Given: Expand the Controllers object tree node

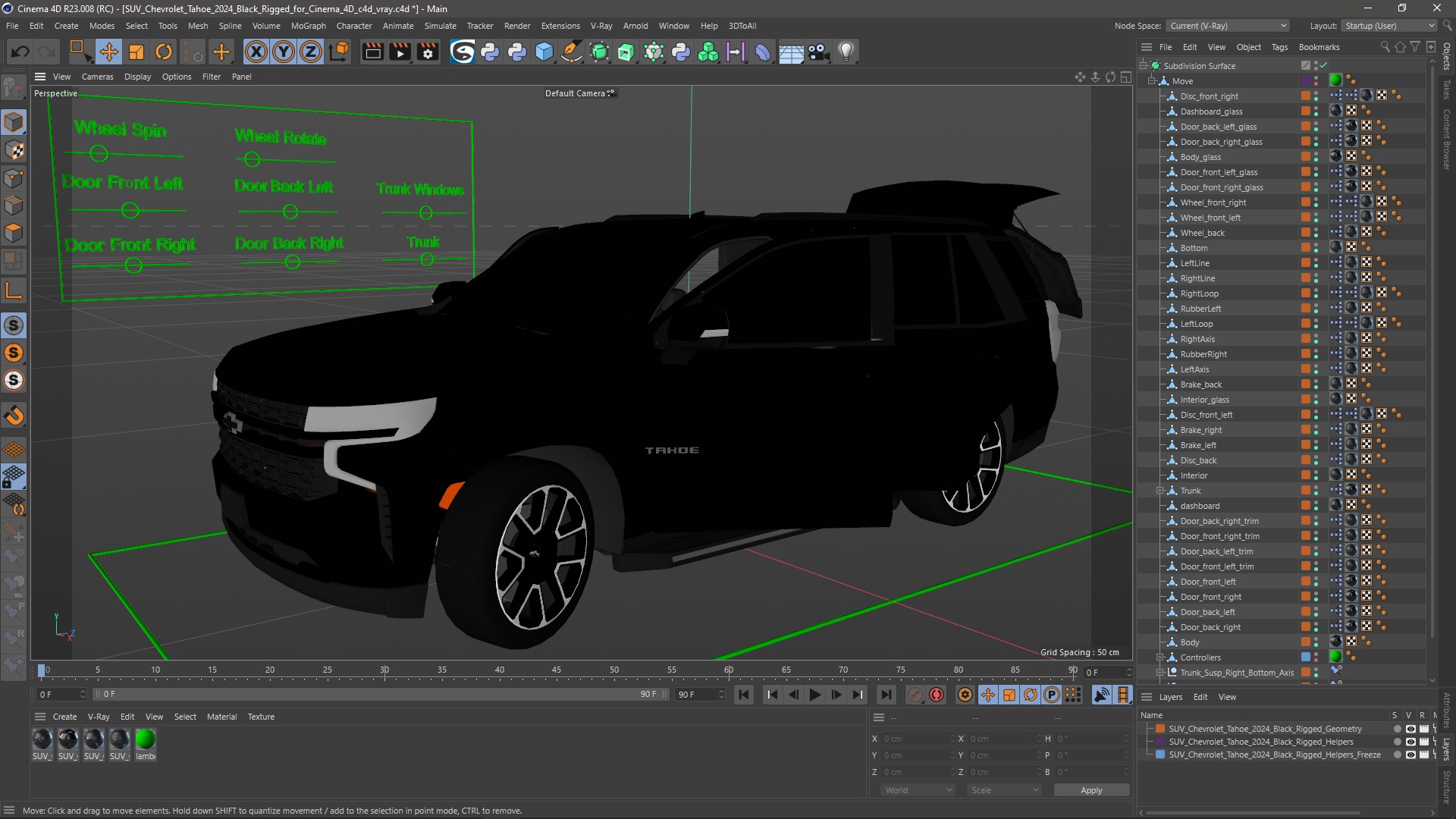Looking at the screenshot, I should pyautogui.click(x=1159, y=657).
